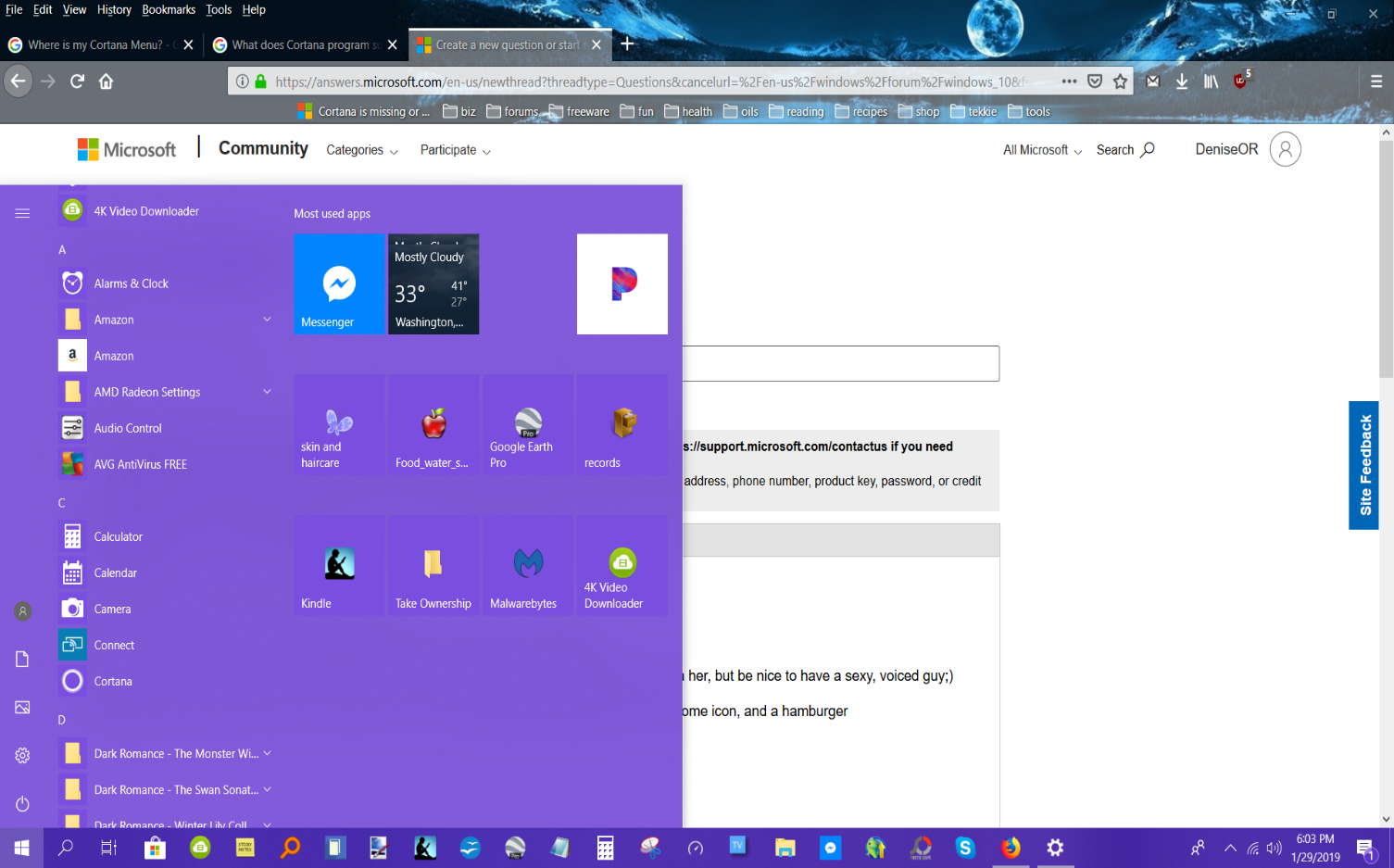
Task: Open a new Firefox tab
Action: (627, 44)
